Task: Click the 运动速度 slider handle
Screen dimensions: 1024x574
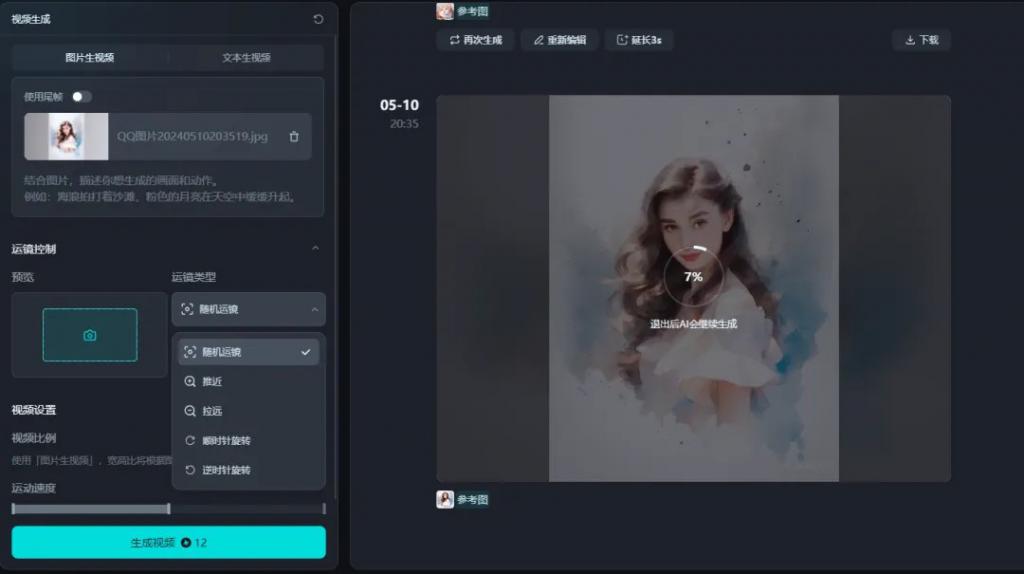Action: 168,509
